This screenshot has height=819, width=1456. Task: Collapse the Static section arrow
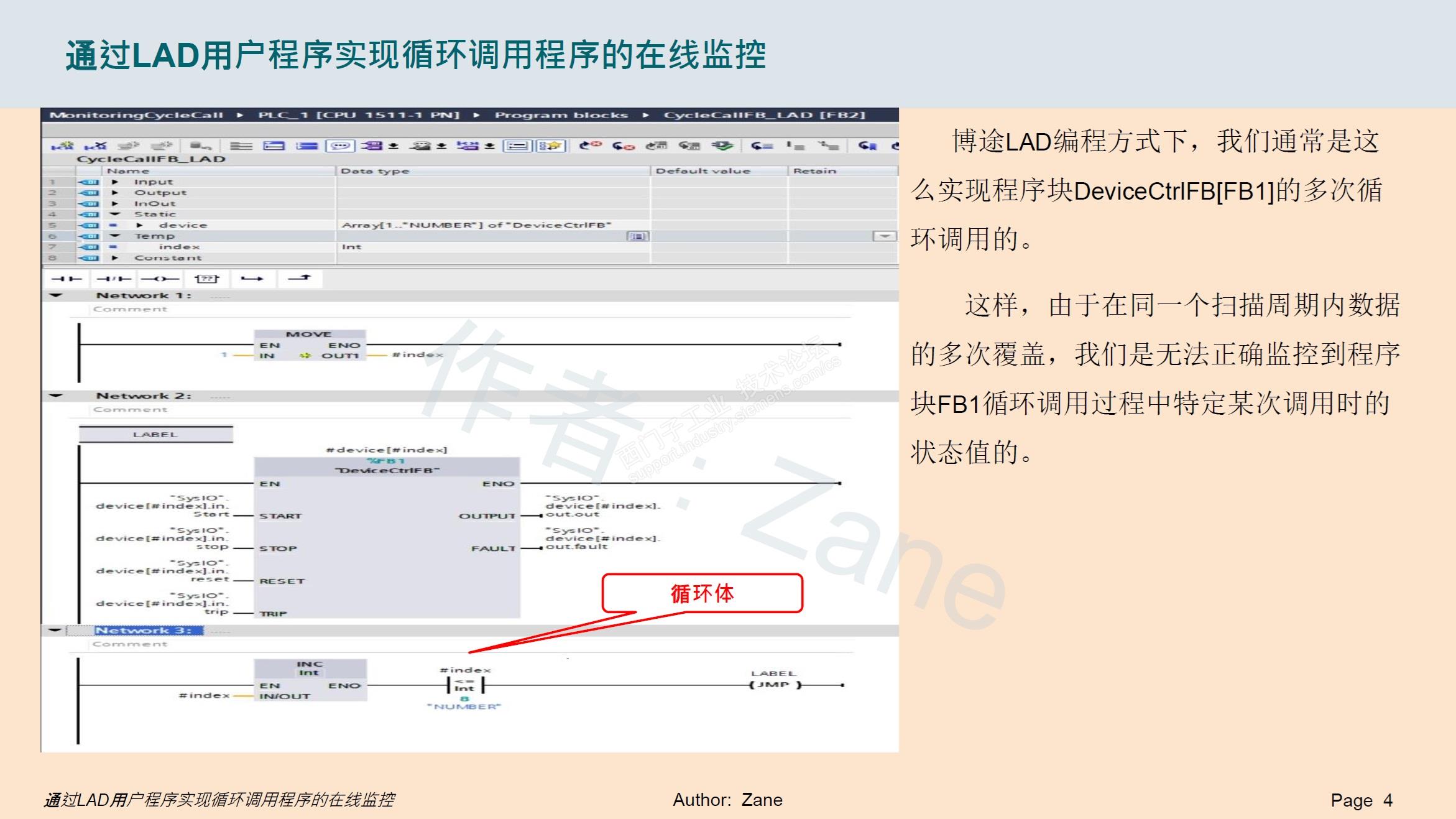pos(115,214)
